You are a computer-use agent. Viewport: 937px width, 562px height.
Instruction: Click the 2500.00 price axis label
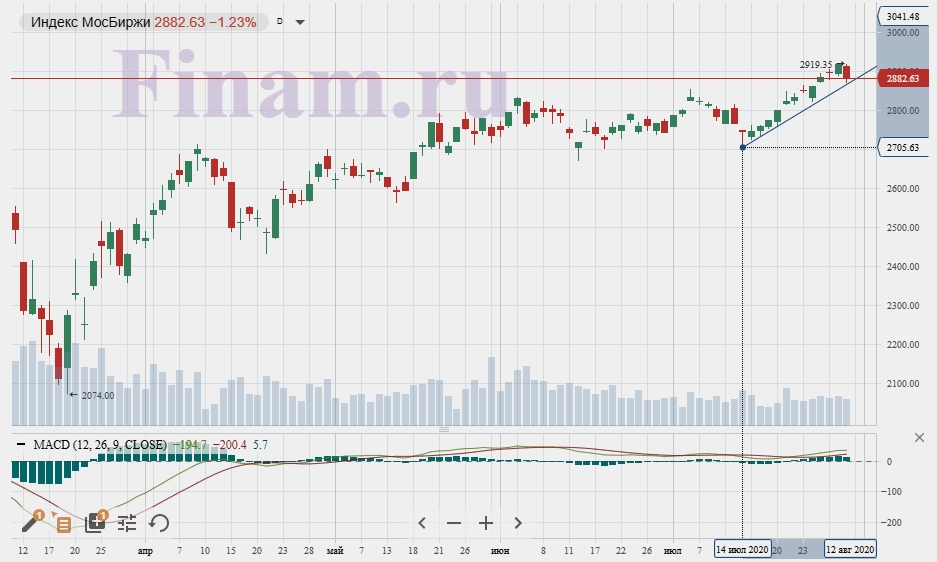[903, 227]
